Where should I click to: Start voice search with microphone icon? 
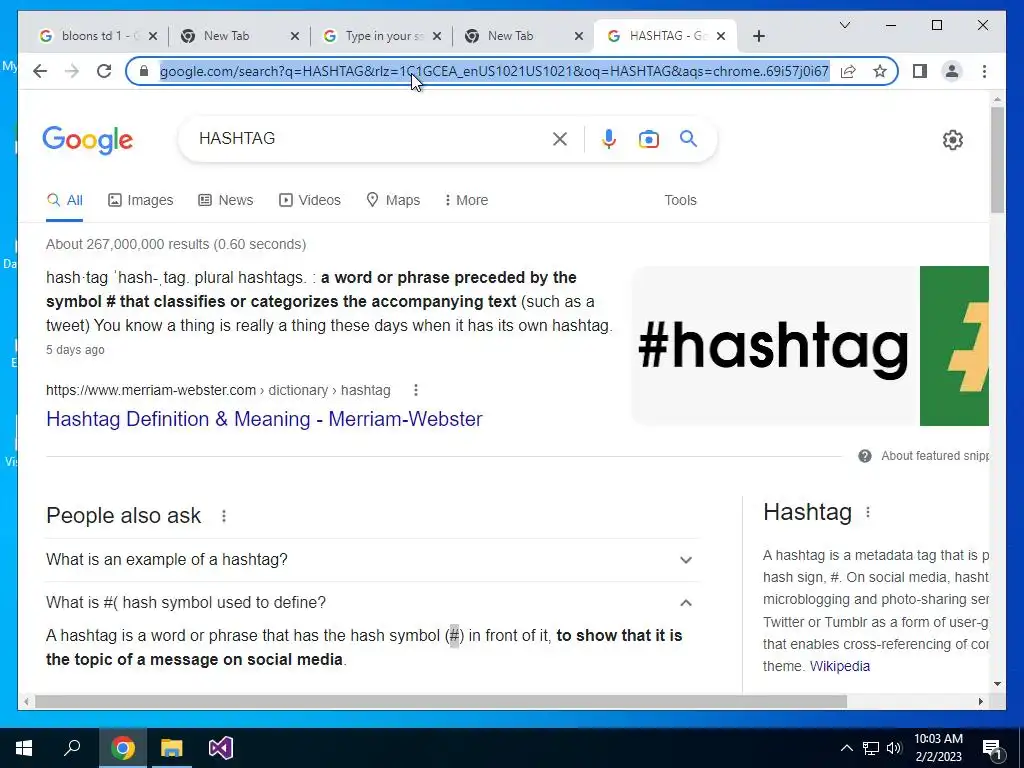point(609,138)
